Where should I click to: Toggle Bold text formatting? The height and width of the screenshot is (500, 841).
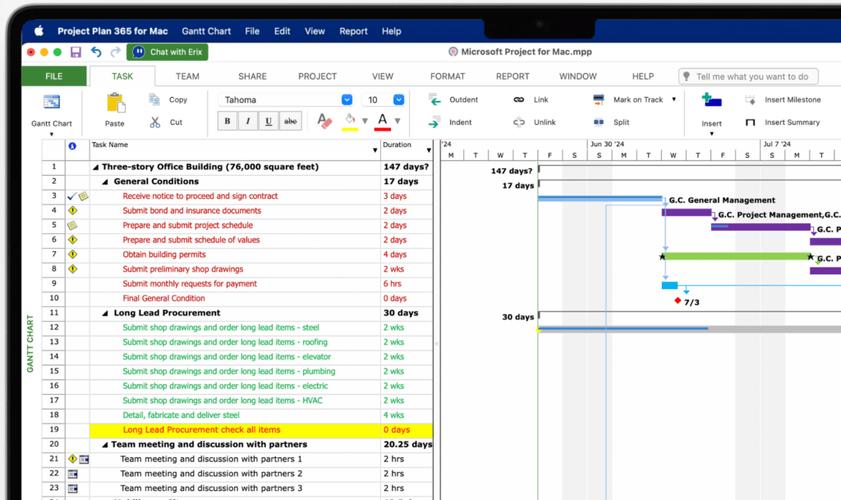(228, 121)
